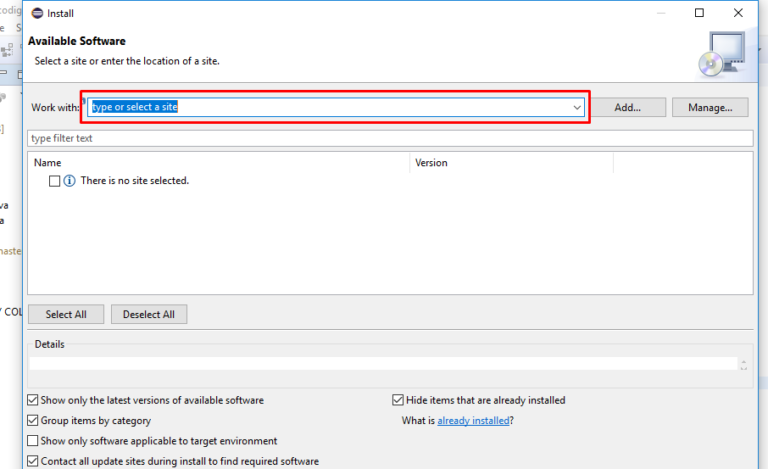Disable Group items by category
This screenshot has width=768, height=469.
[x=34, y=421]
